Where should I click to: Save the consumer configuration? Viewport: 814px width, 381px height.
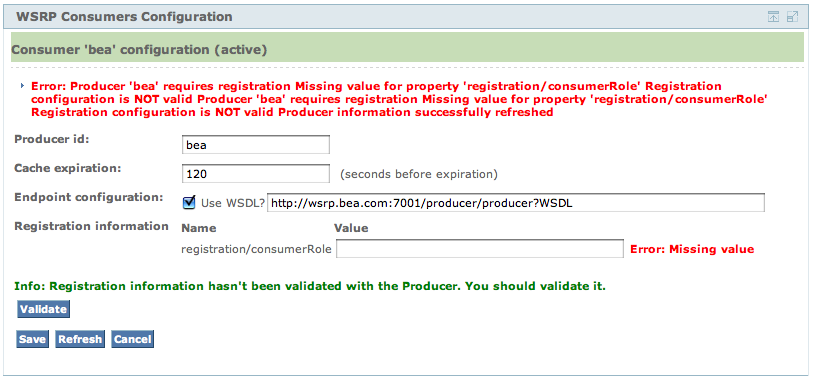click(33, 339)
